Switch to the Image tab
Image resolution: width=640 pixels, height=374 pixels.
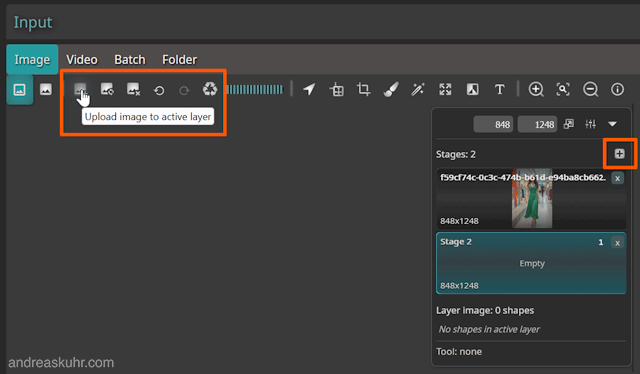click(x=32, y=60)
